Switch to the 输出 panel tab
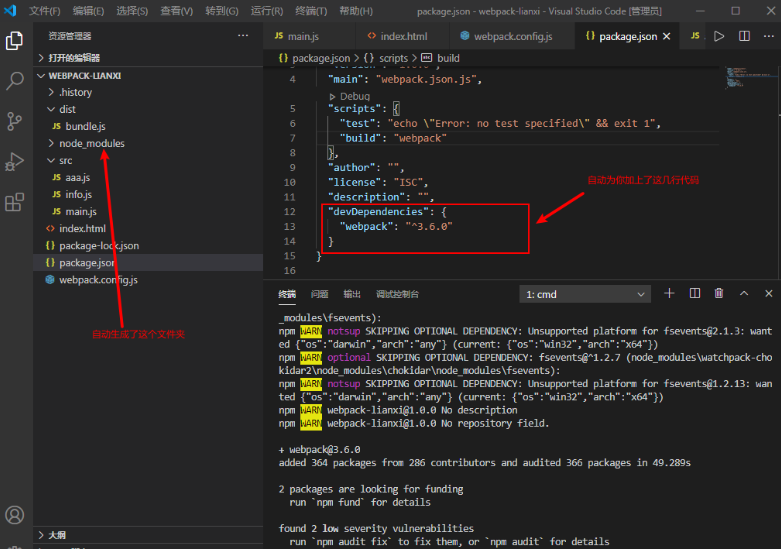781x549 pixels. point(352,294)
